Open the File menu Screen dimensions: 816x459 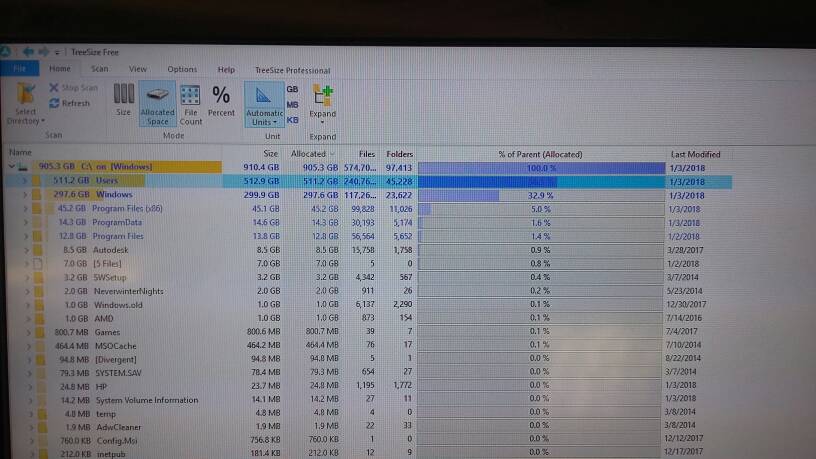click(18, 69)
